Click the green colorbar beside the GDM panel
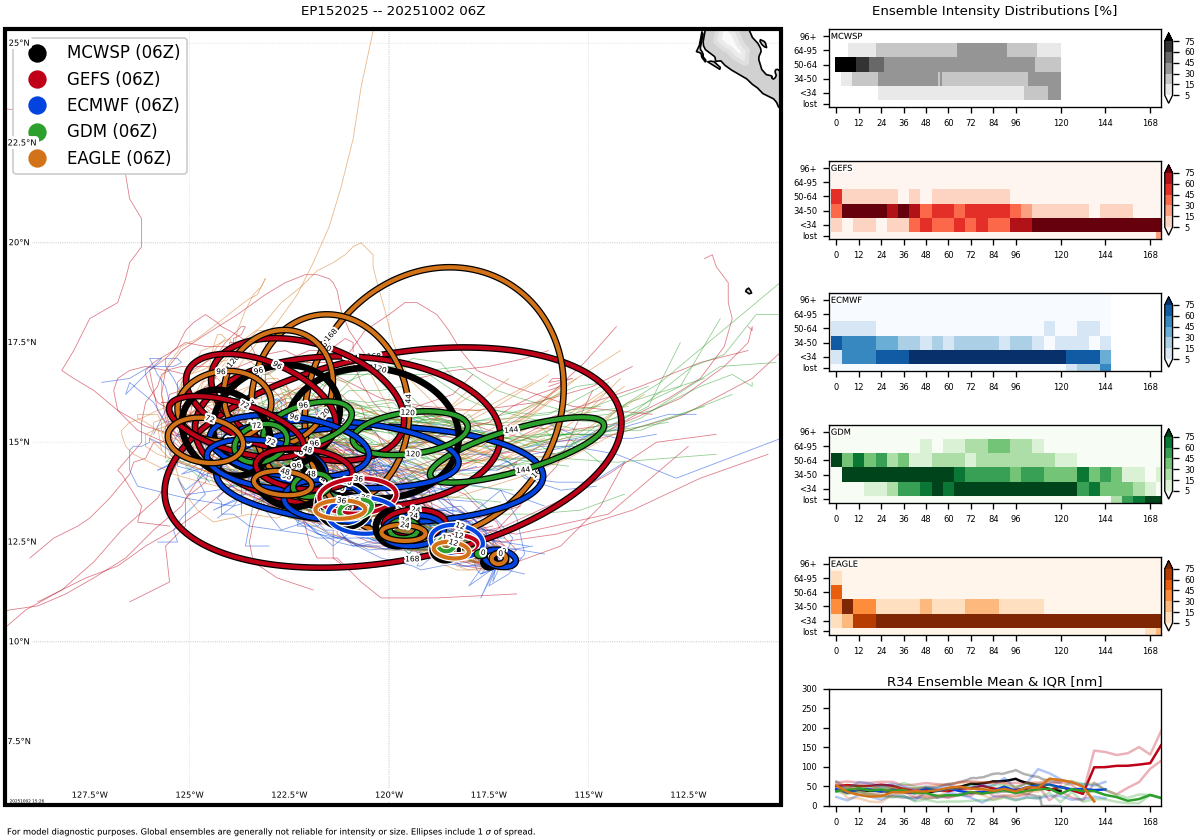Image resolution: width=1200 pixels, height=840 pixels. [1168, 464]
